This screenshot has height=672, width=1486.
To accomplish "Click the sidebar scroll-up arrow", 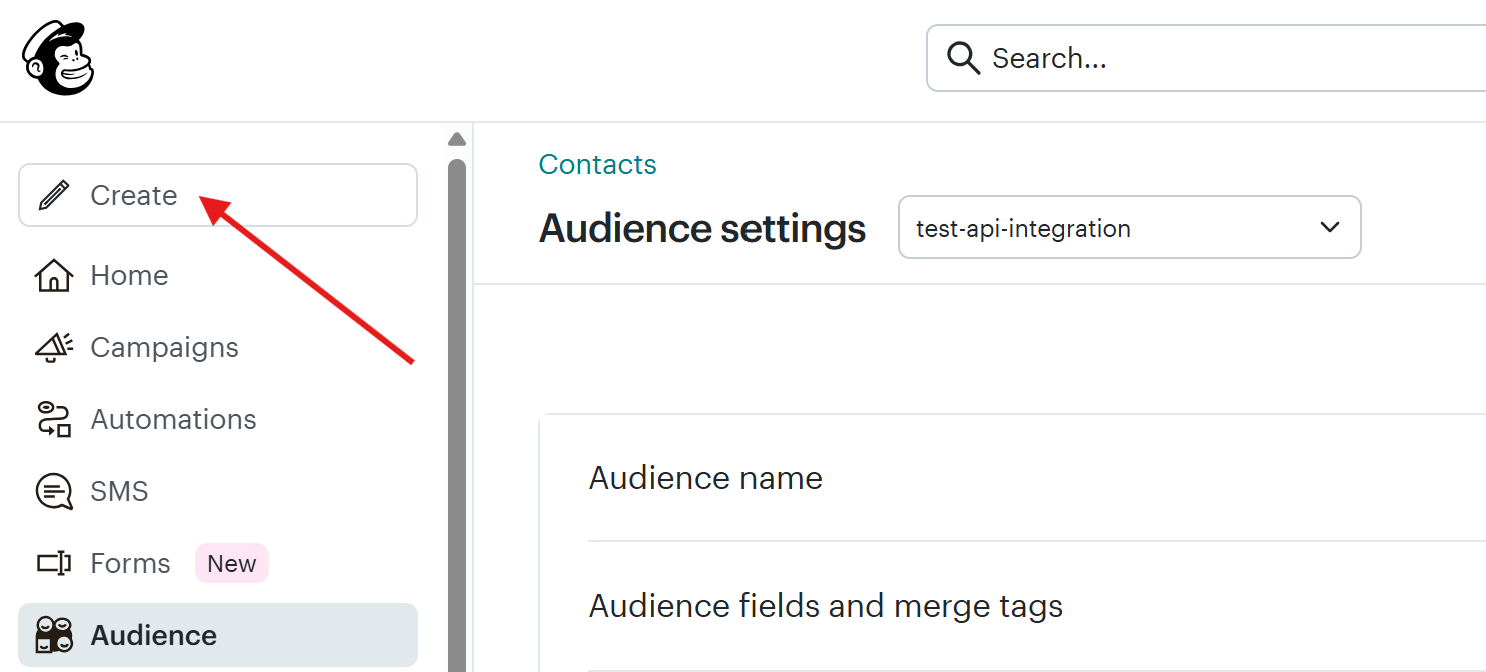I will (457, 139).
